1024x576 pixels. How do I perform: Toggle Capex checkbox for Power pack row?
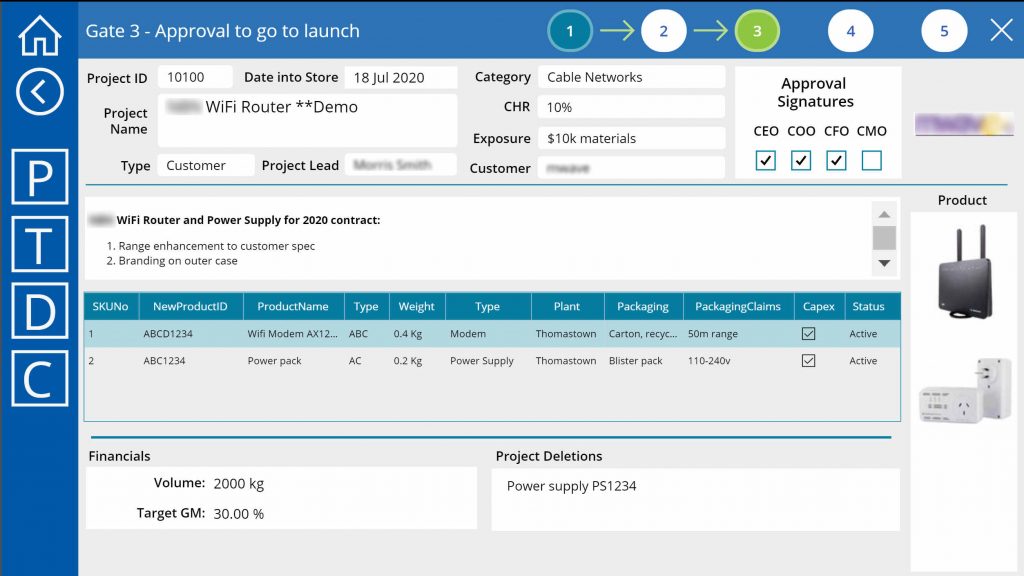(x=808, y=360)
